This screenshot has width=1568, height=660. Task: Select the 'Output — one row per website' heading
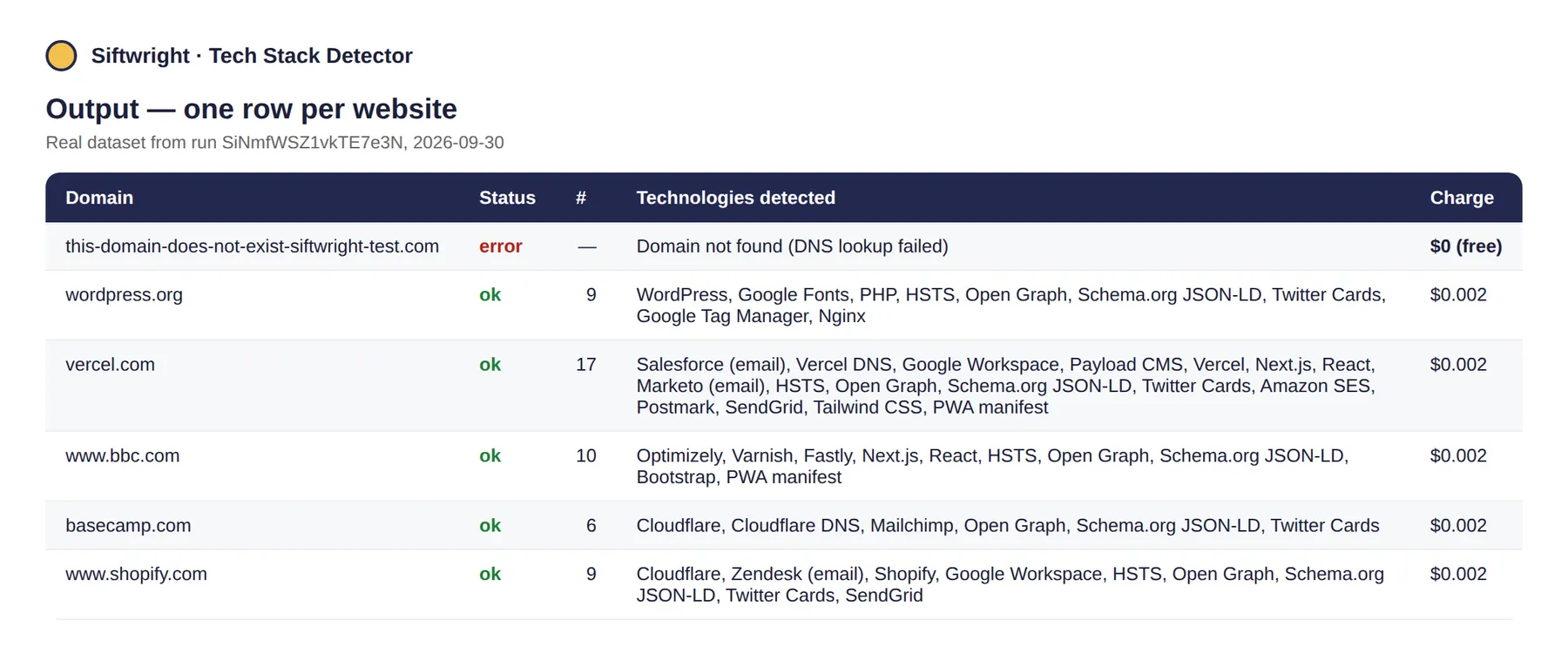pos(251,109)
